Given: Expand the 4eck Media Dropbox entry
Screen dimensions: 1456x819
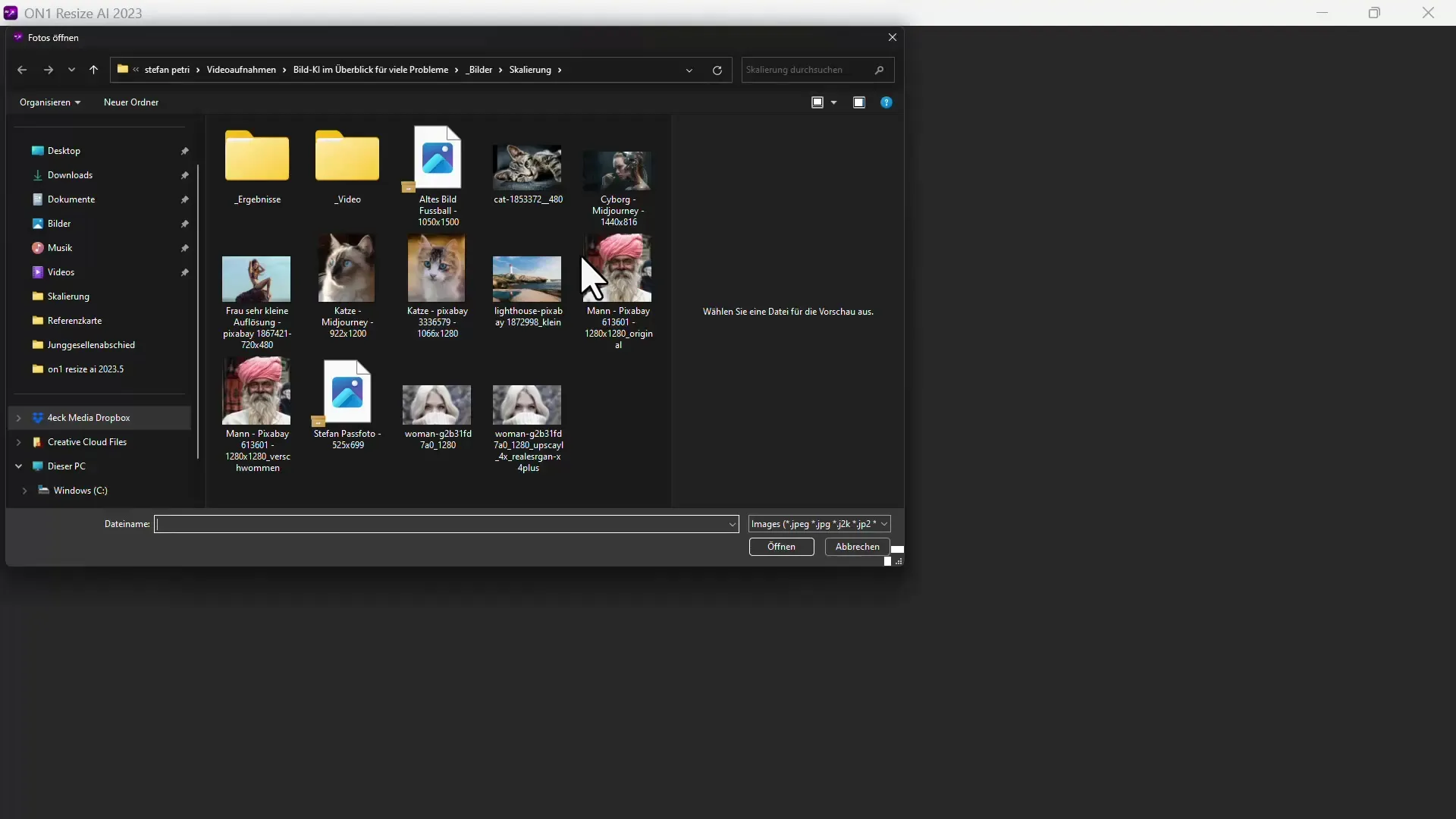Looking at the screenshot, I should click(18, 417).
